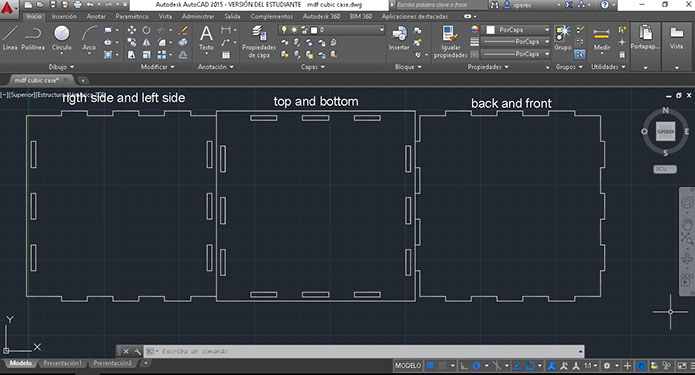
Task: Click the Rotate tool icon
Action: tap(146, 30)
